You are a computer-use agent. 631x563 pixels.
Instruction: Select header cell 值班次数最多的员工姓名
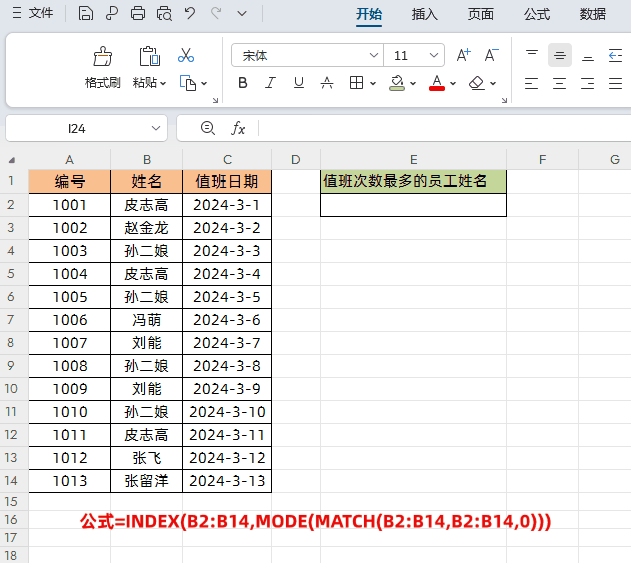coord(414,181)
